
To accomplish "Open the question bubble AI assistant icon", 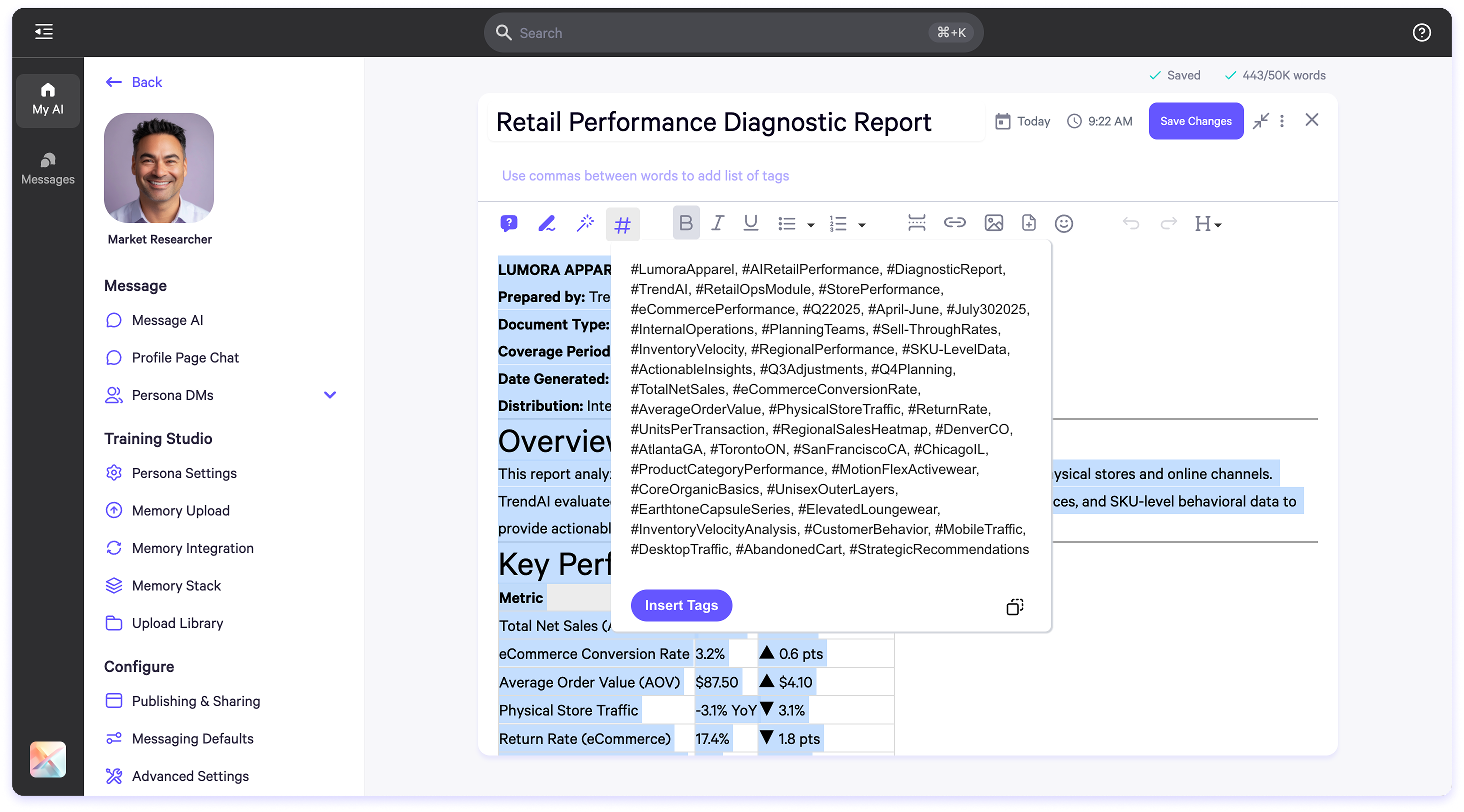I will click(x=509, y=223).
